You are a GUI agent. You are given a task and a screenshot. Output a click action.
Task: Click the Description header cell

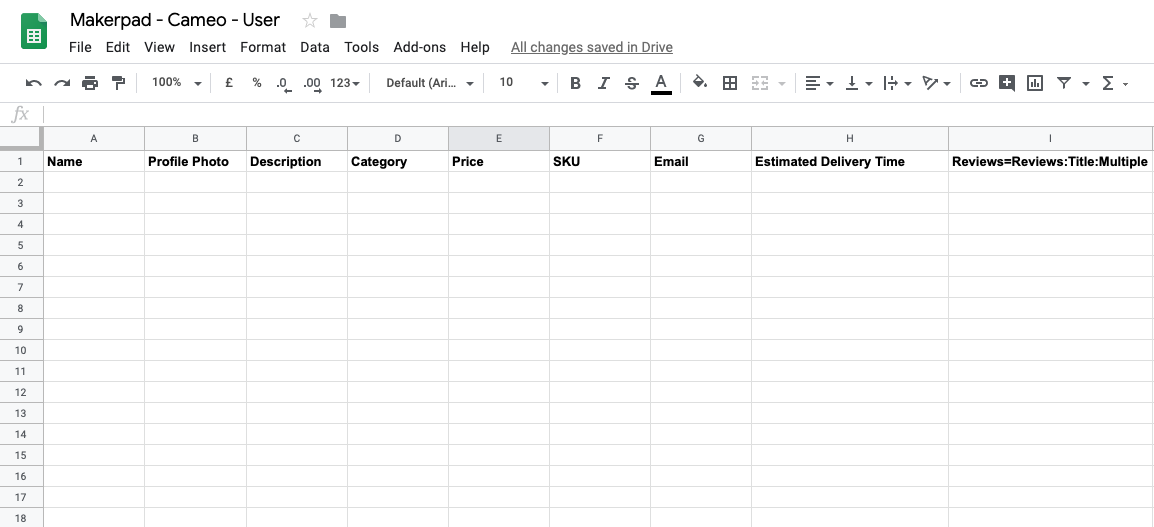[x=297, y=161]
